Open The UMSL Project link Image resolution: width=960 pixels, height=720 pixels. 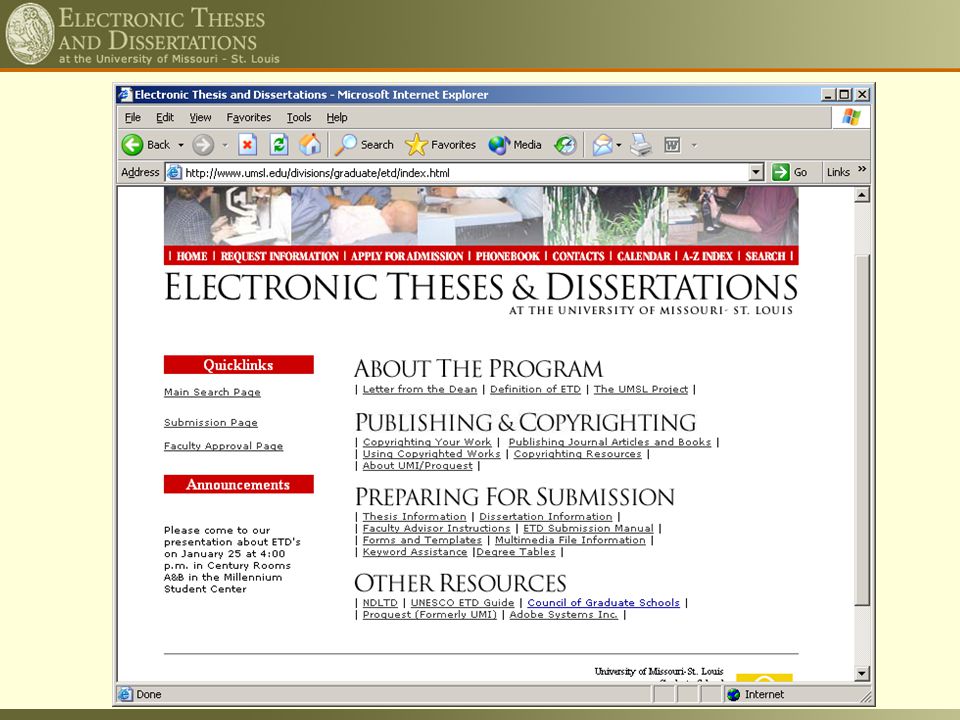point(640,389)
